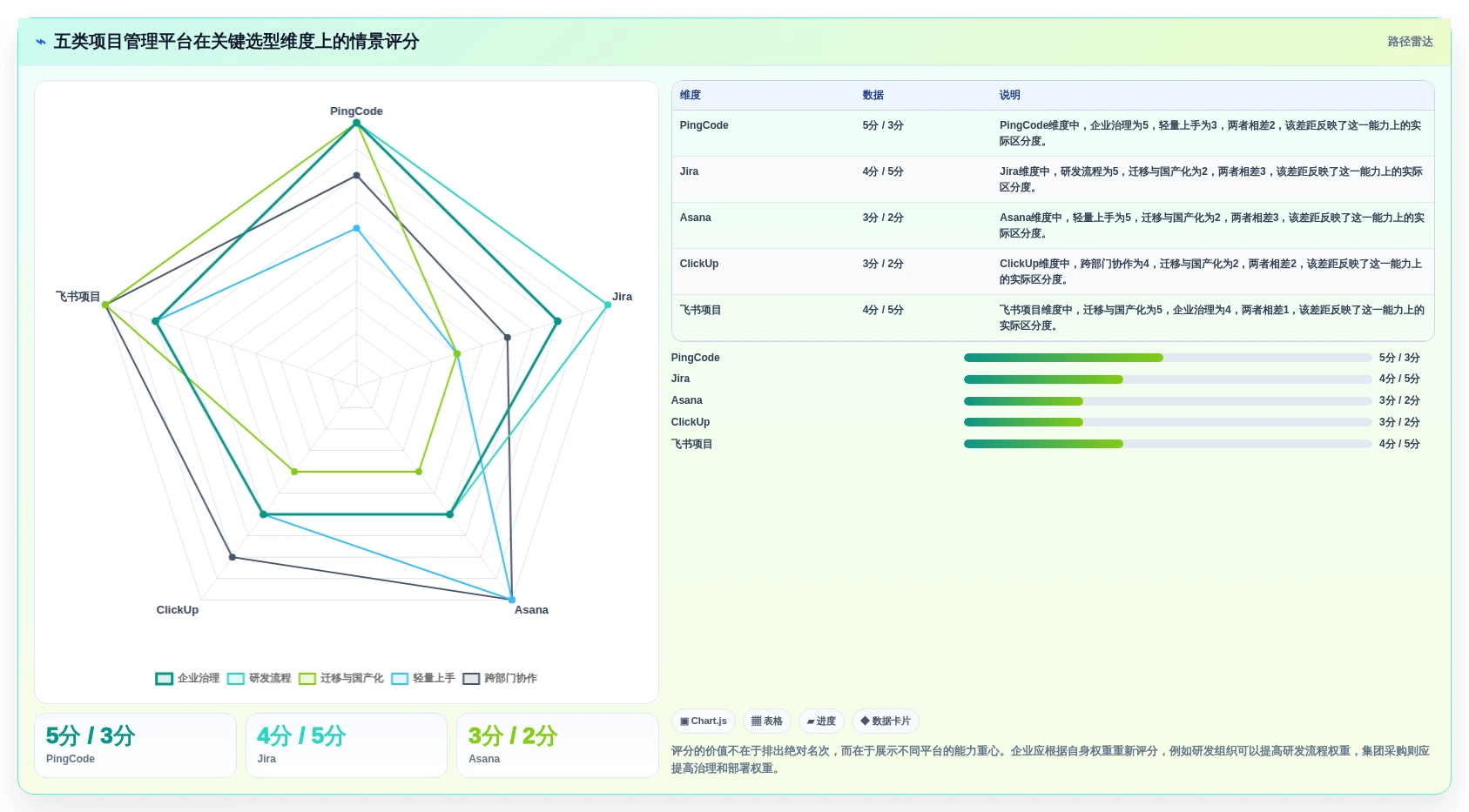Viewport: 1469px width, 812px height.
Task: Click the 进度 tag chip
Action: [821, 721]
